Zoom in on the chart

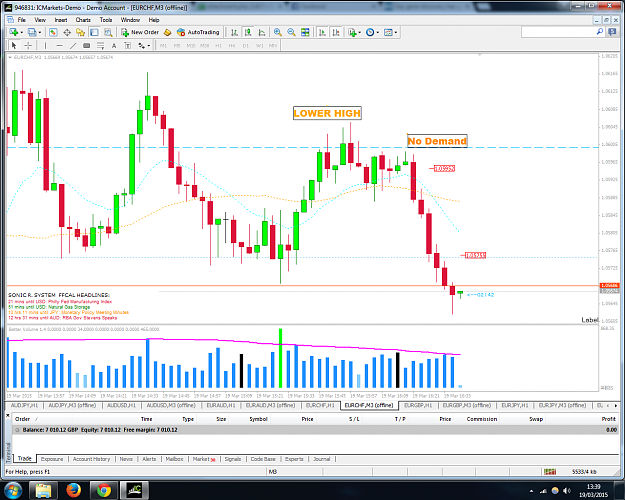[278, 32]
